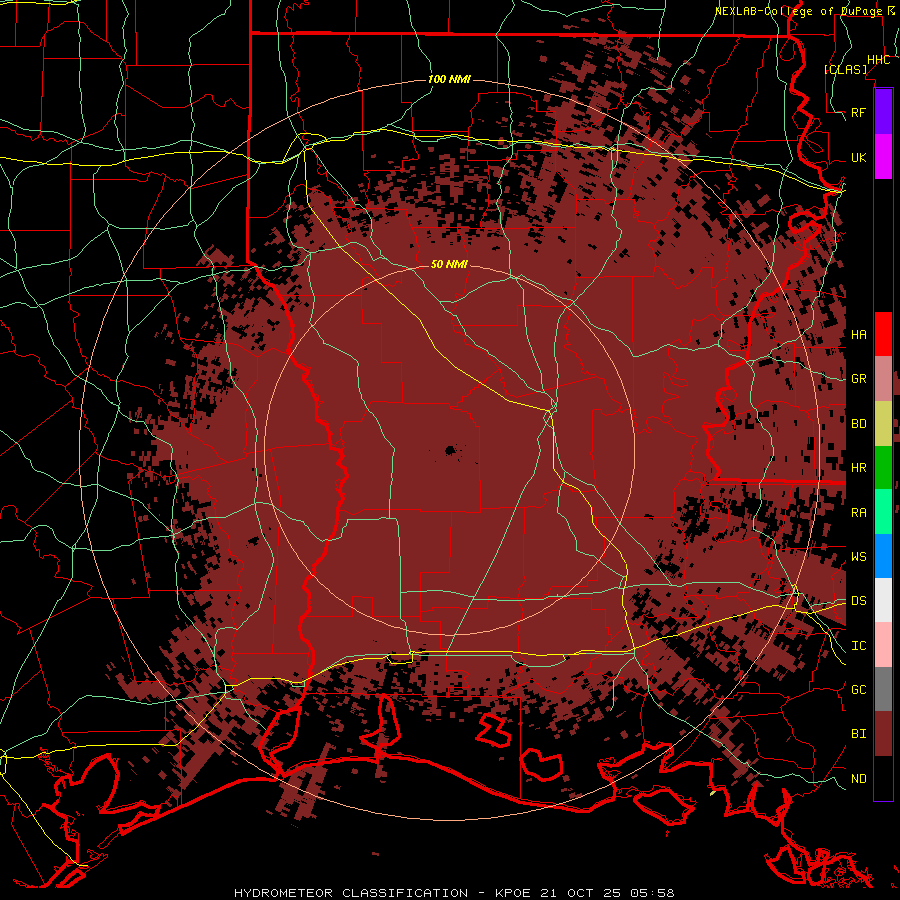Click the UK magenta legend swatch
Screen dimensions: 900x900
[883, 157]
